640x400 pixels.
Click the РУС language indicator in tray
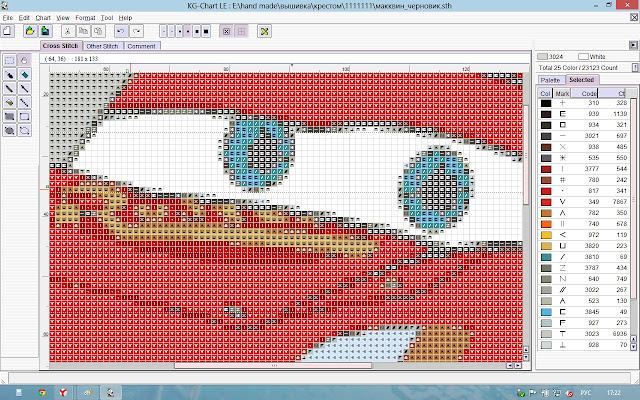[x=586, y=393]
